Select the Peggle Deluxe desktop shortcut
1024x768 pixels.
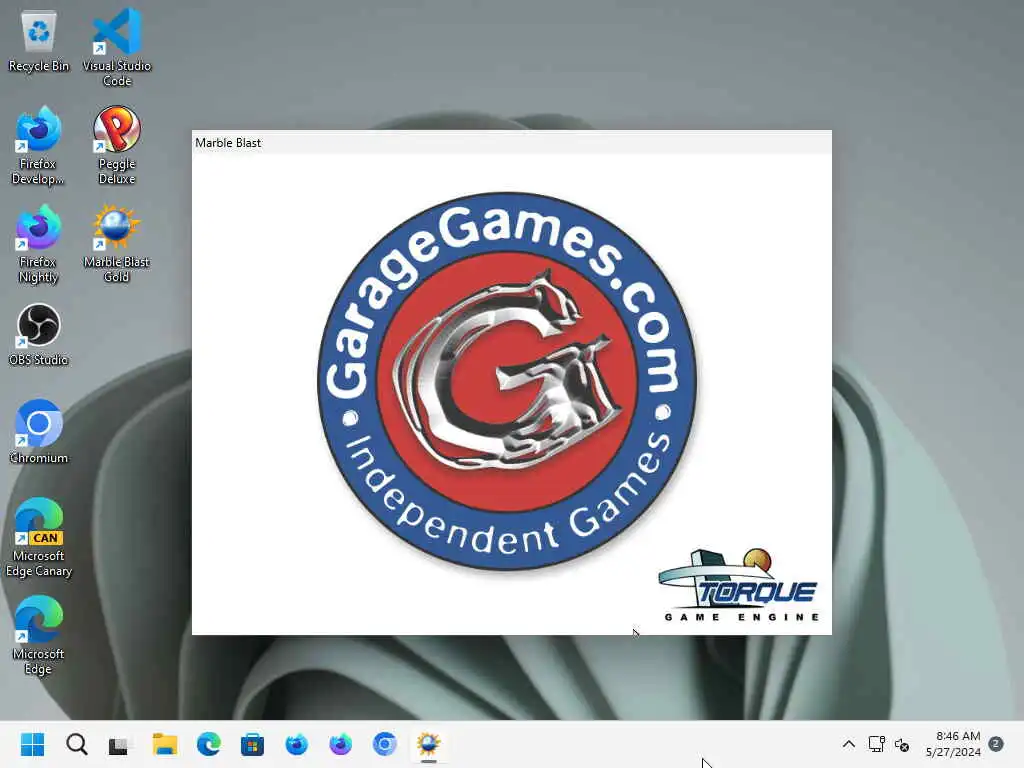(117, 146)
